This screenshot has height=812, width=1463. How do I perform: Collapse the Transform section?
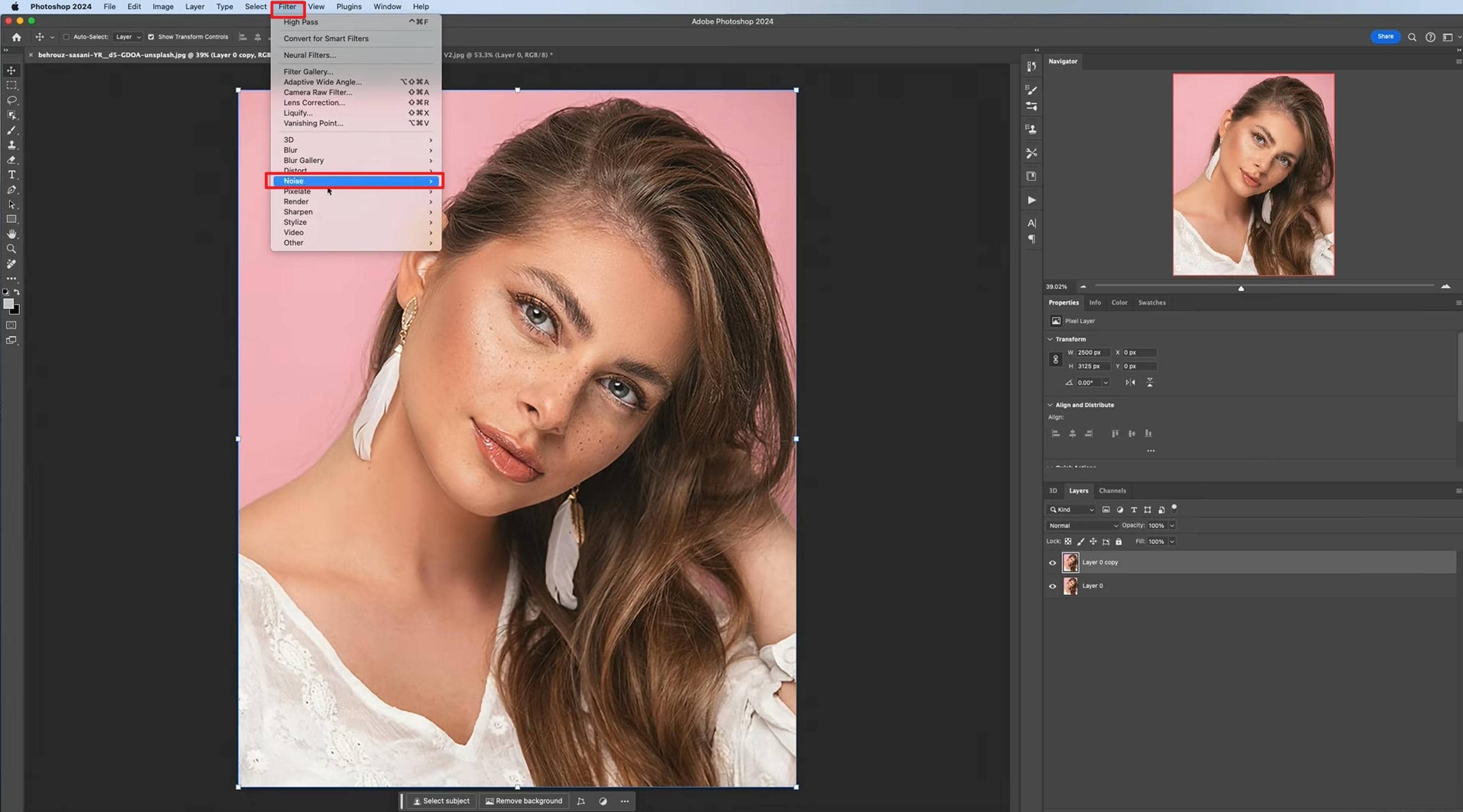1050,339
